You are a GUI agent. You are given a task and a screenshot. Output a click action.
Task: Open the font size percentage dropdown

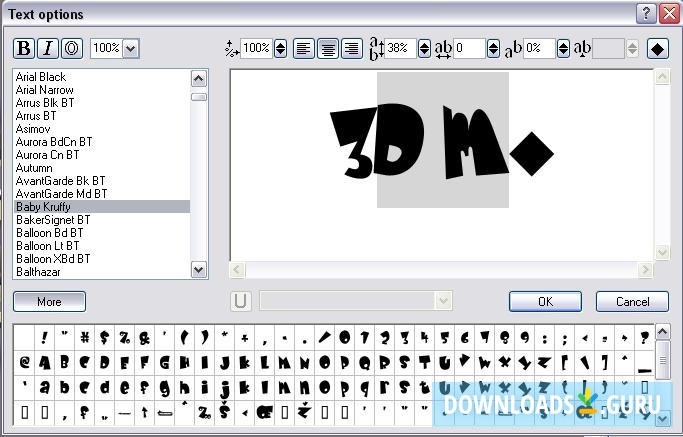(x=131, y=48)
